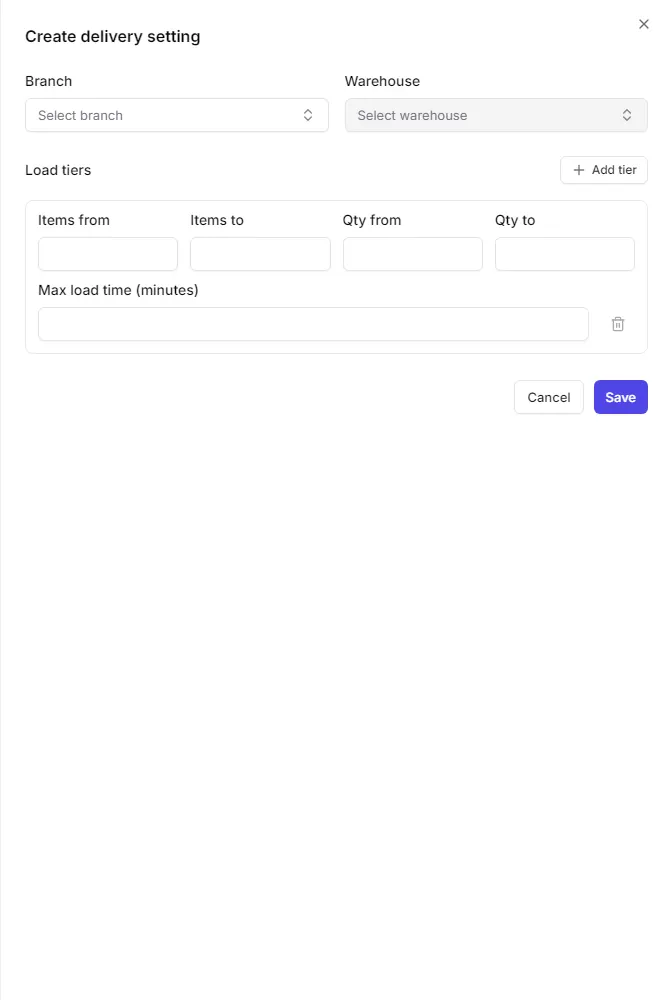
Task: Click the Items from label
Action: point(74,220)
